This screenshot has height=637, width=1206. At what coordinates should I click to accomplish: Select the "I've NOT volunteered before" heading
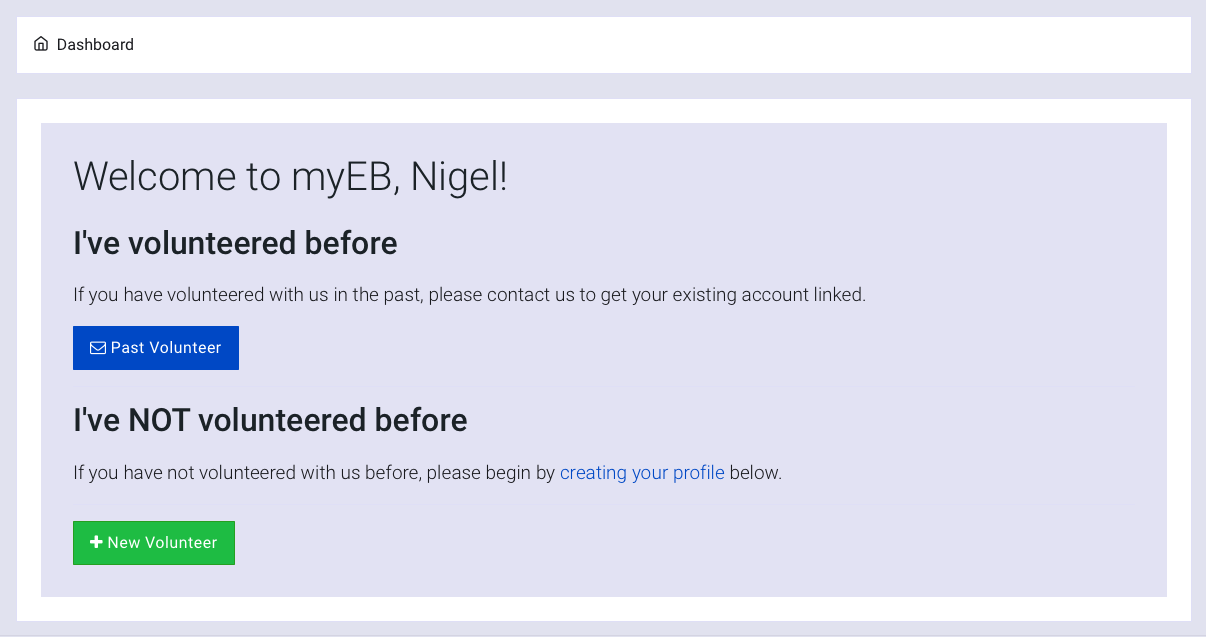(x=270, y=420)
